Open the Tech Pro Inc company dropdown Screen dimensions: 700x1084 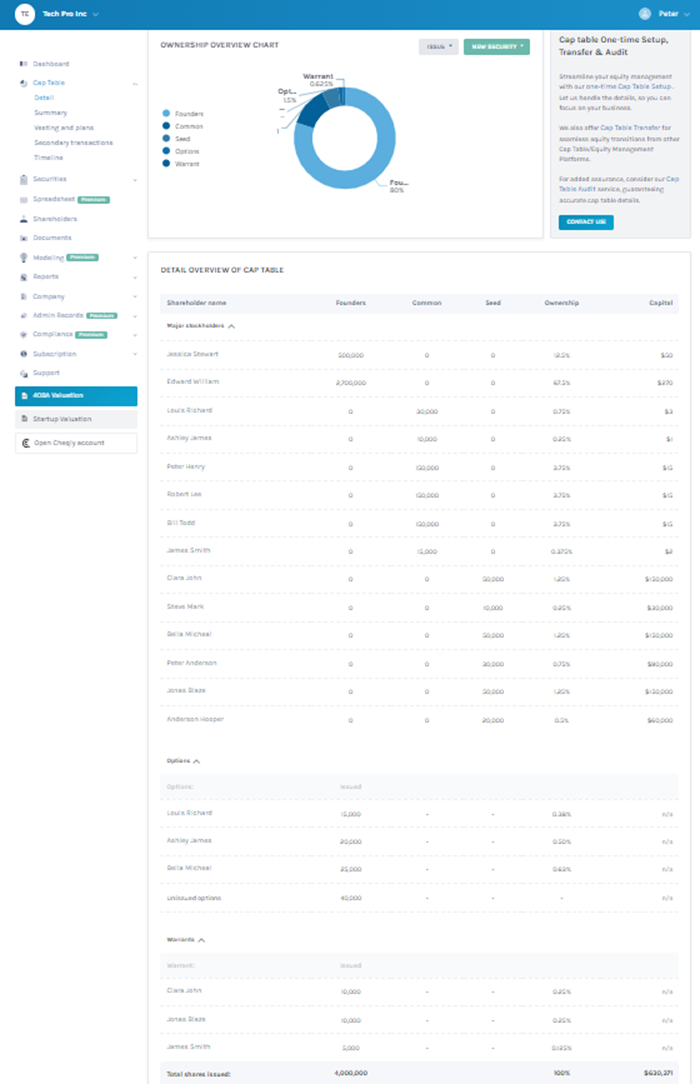70,14
